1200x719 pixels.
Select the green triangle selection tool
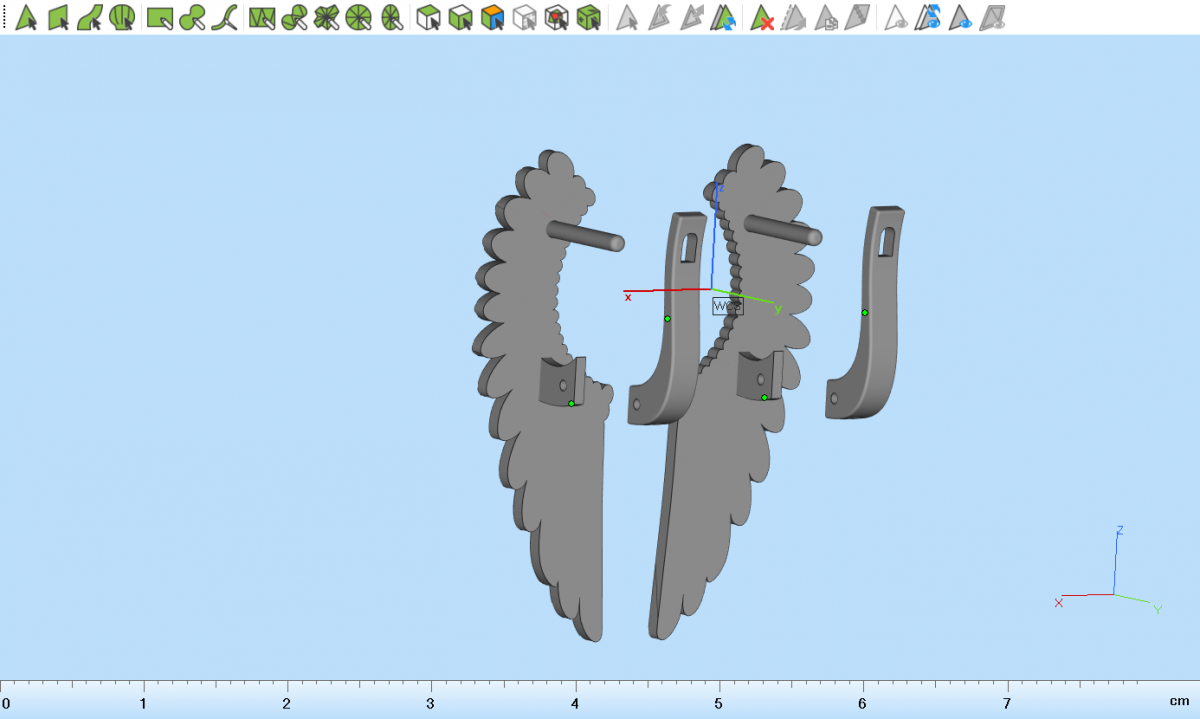pyautogui.click(x=27, y=17)
